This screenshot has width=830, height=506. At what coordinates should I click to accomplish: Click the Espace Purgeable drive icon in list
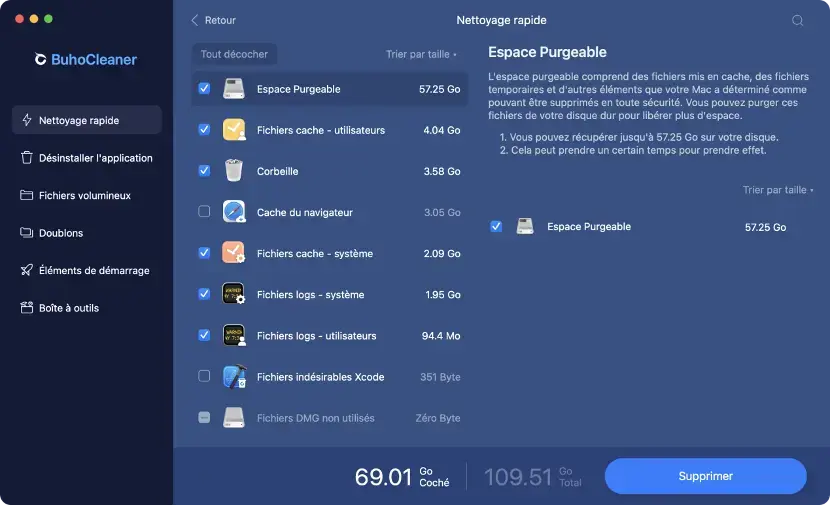[x=233, y=89]
